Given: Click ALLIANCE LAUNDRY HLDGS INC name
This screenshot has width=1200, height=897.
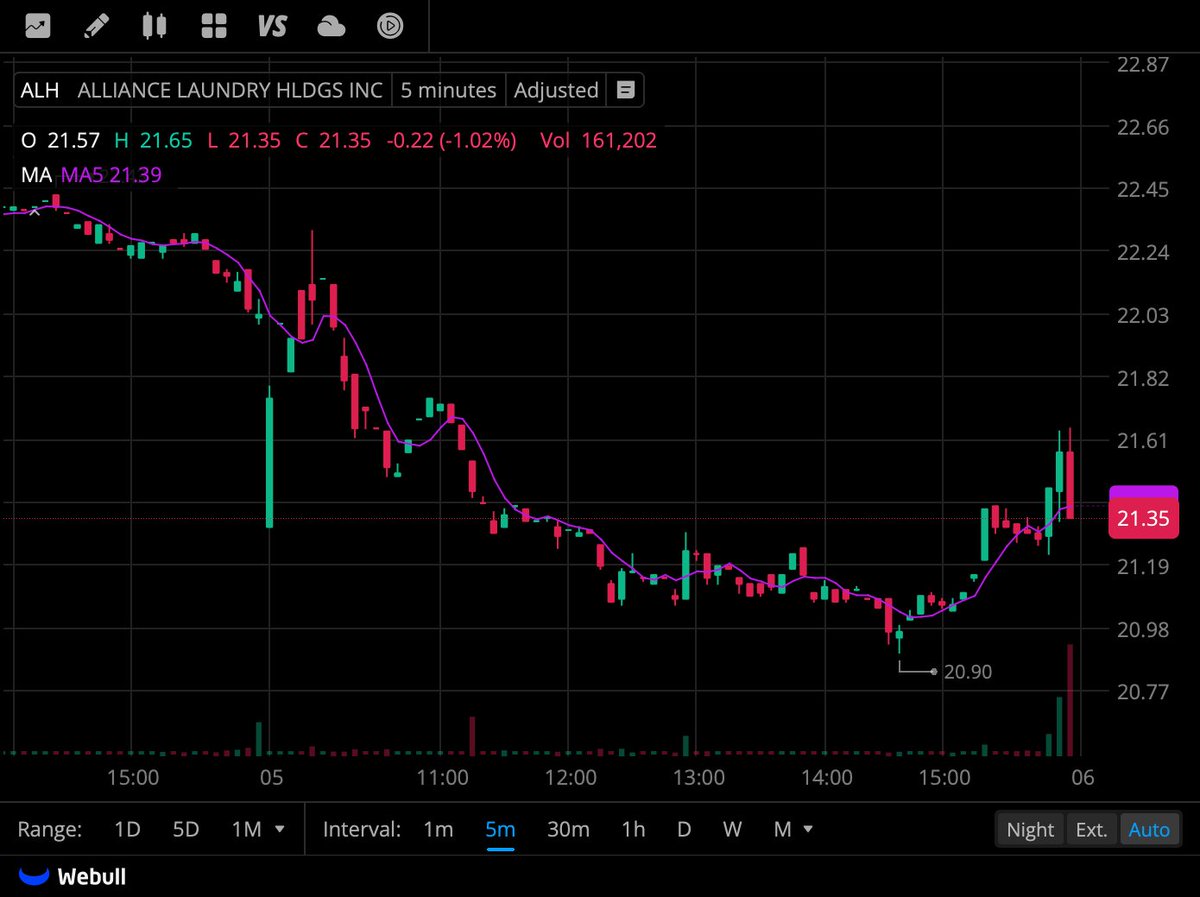Looking at the screenshot, I should tap(230, 90).
